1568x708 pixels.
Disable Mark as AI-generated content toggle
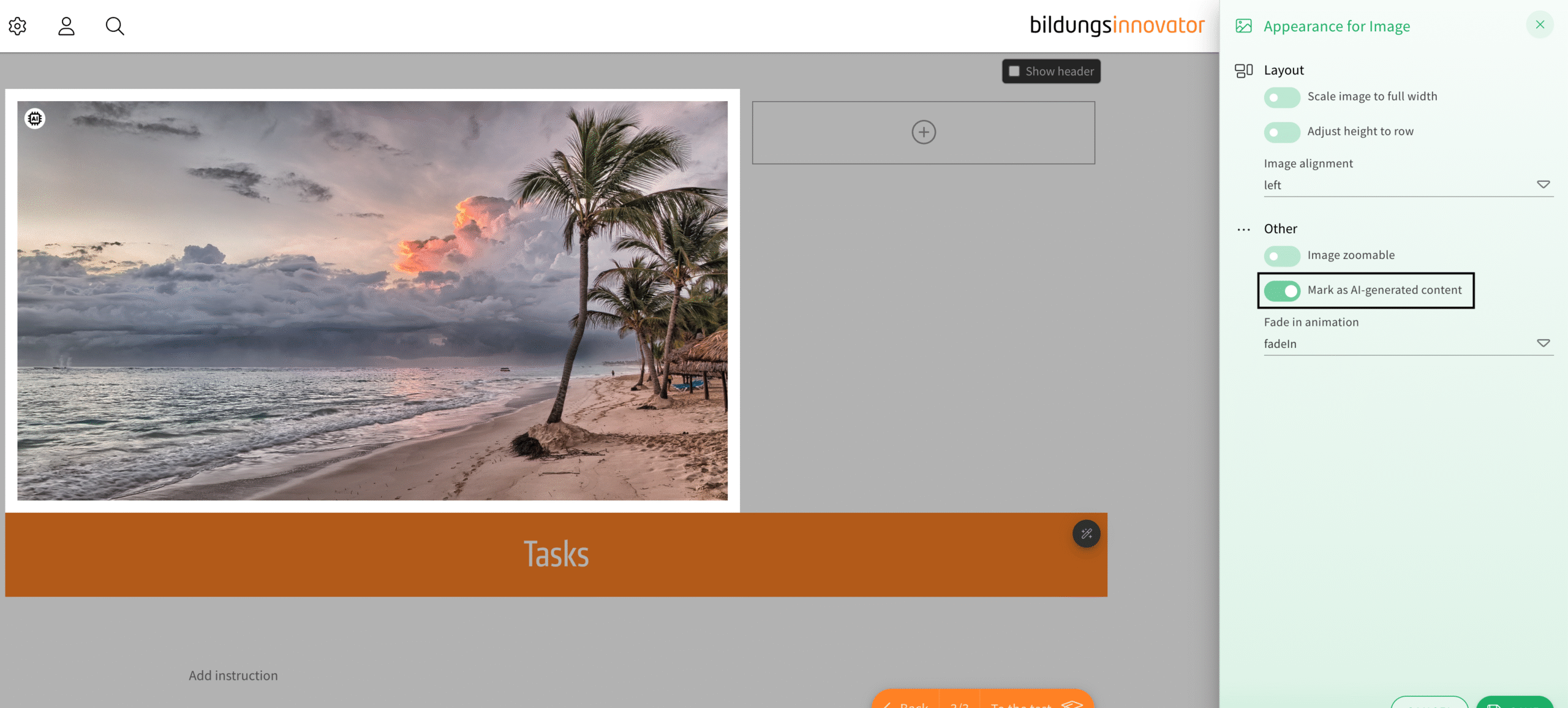1281,291
